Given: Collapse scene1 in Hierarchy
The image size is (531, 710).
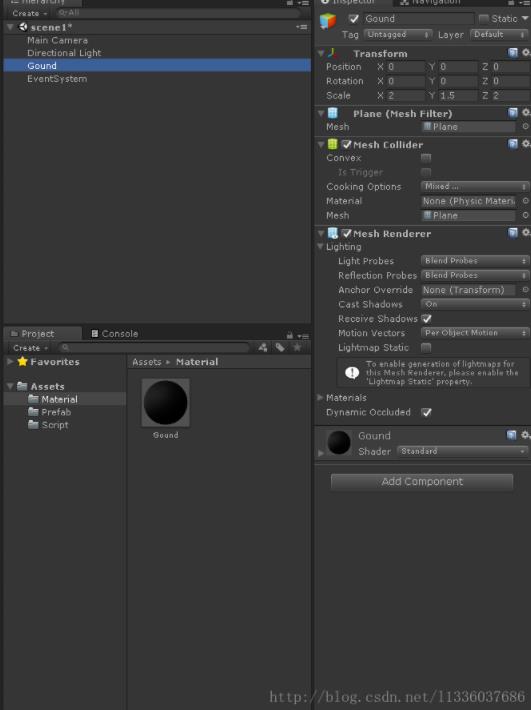Looking at the screenshot, I should (10, 27).
